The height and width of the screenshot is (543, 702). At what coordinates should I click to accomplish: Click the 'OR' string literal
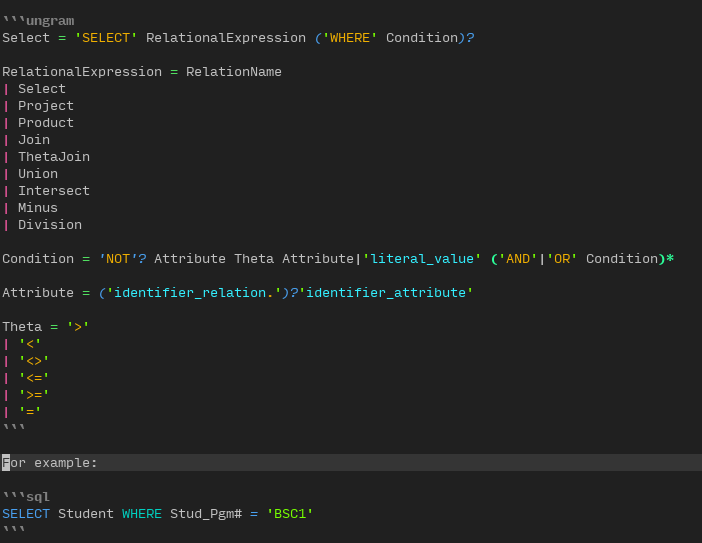562,259
